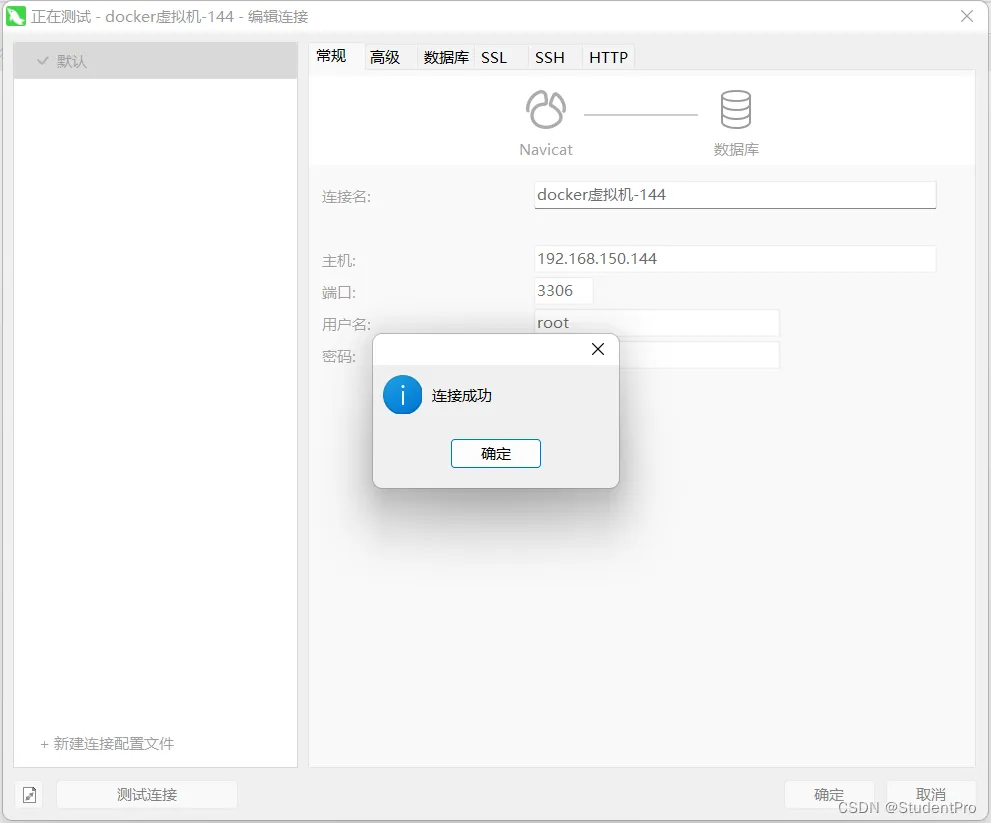Click the 连接名 input field
This screenshot has height=823, width=991.
(x=734, y=194)
